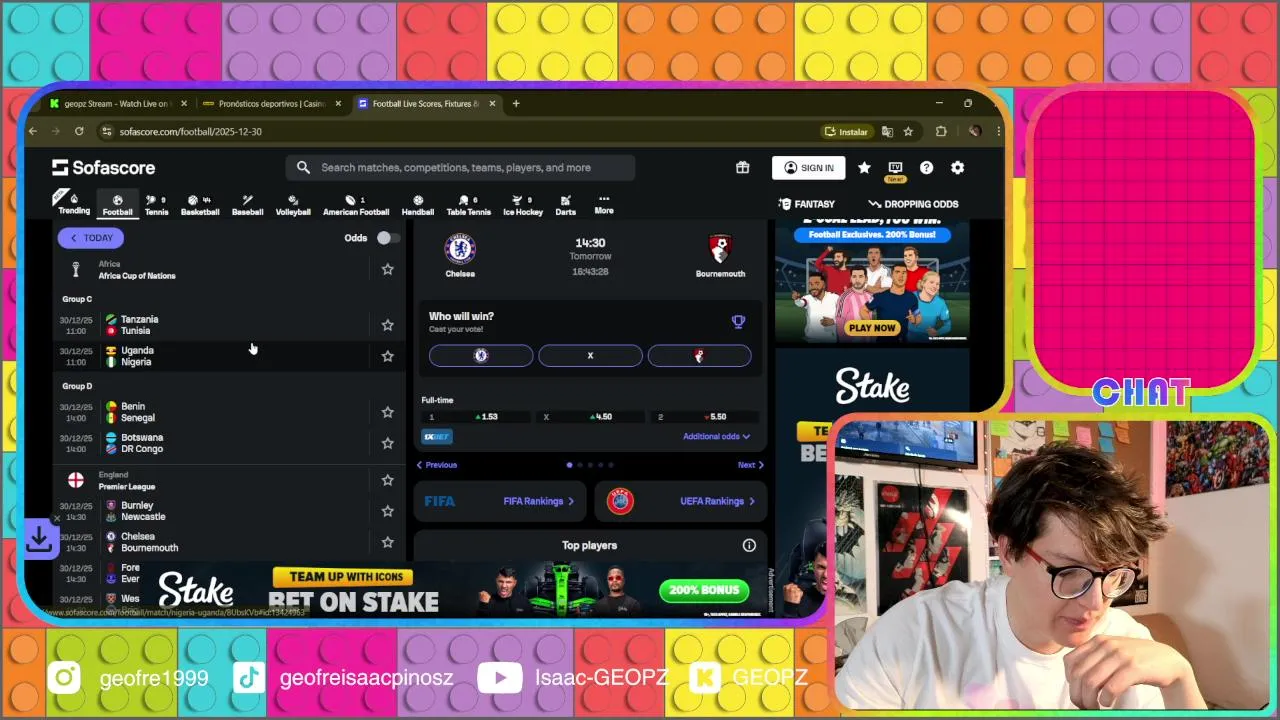
Task: Vote for Chelsea to win
Action: tap(481, 355)
